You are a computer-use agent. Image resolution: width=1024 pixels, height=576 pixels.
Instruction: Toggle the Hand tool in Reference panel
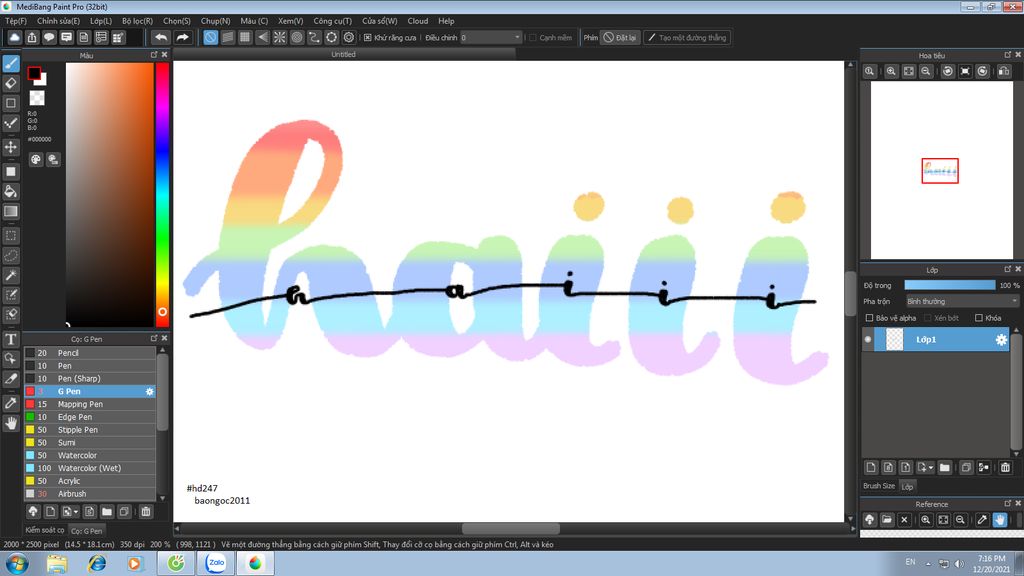(x=1000, y=520)
